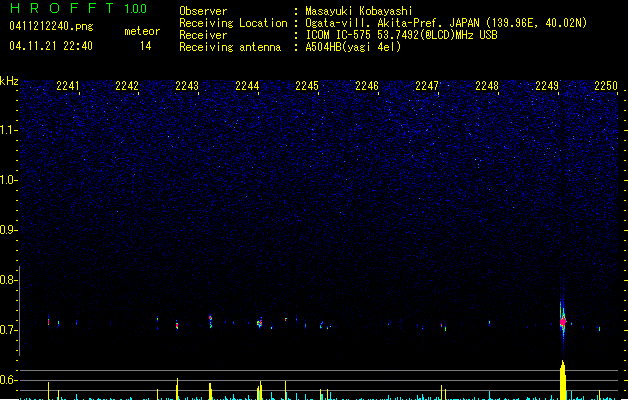The height and width of the screenshot is (400, 629).
Task: Click the Receiving antenna field label
Action: point(230,47)
